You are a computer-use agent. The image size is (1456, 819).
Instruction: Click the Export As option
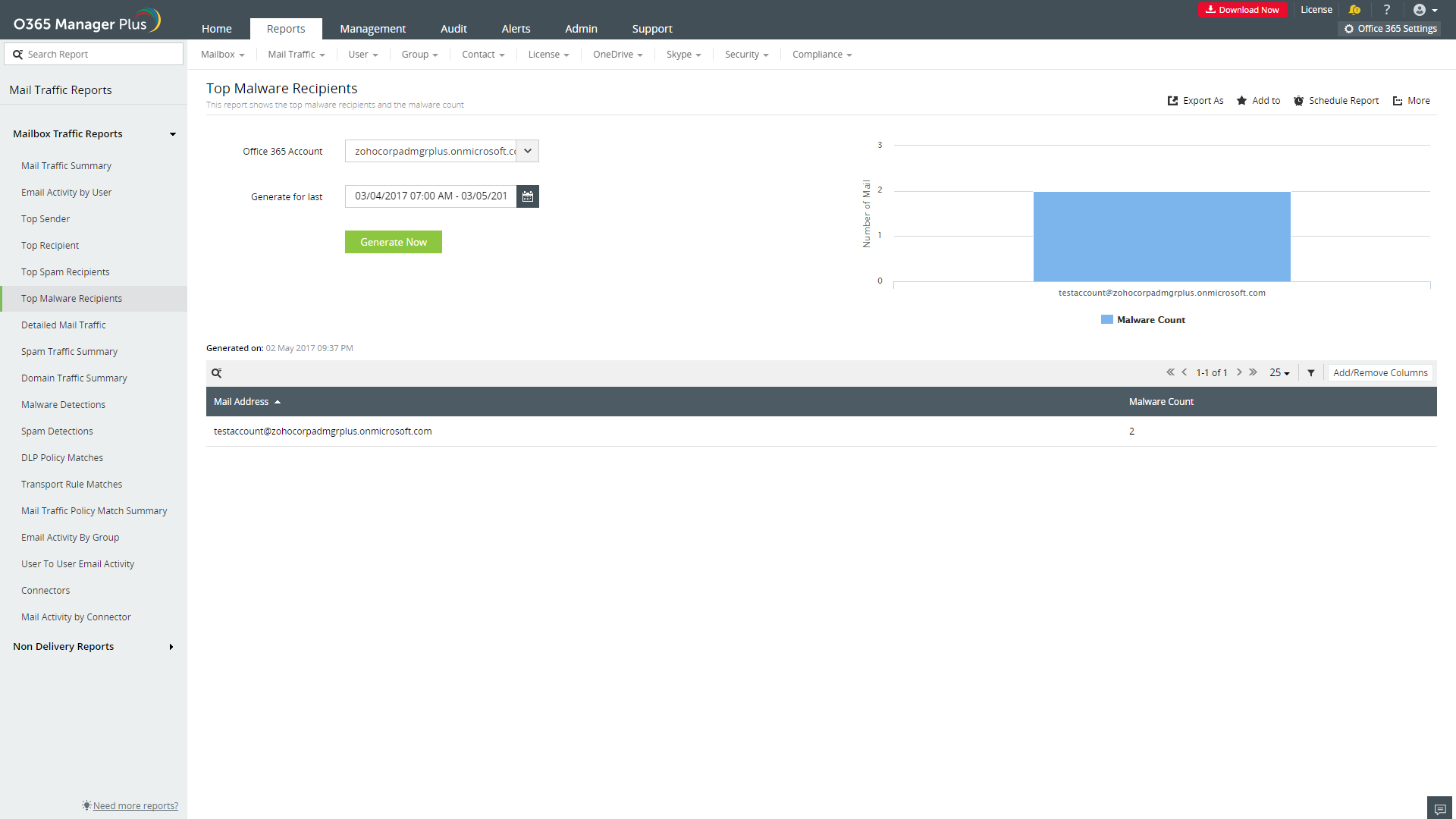tap(1196, 101)
